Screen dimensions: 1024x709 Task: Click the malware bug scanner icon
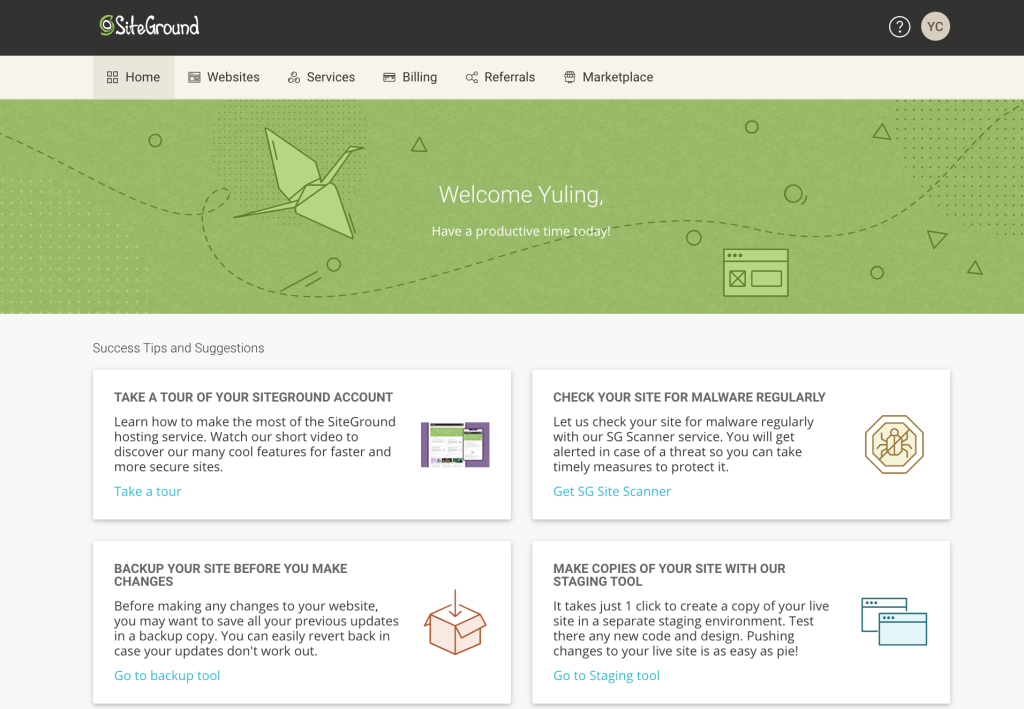click(x=894, y=445)
